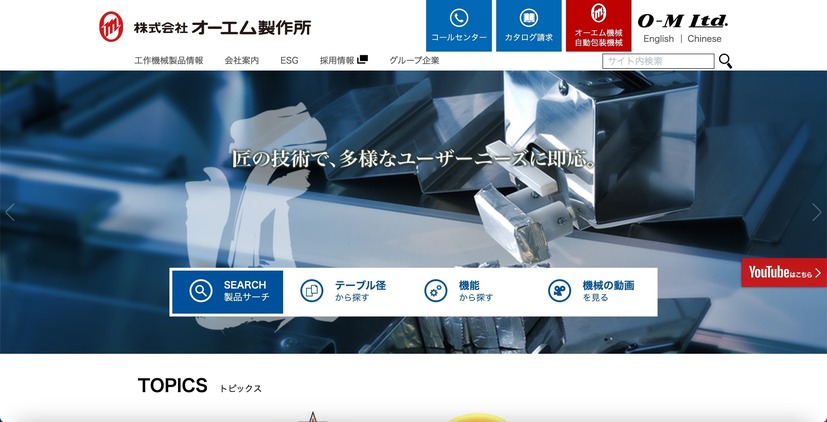
Task: Click the magnifying glass search icon
Action: pos(725,61)
